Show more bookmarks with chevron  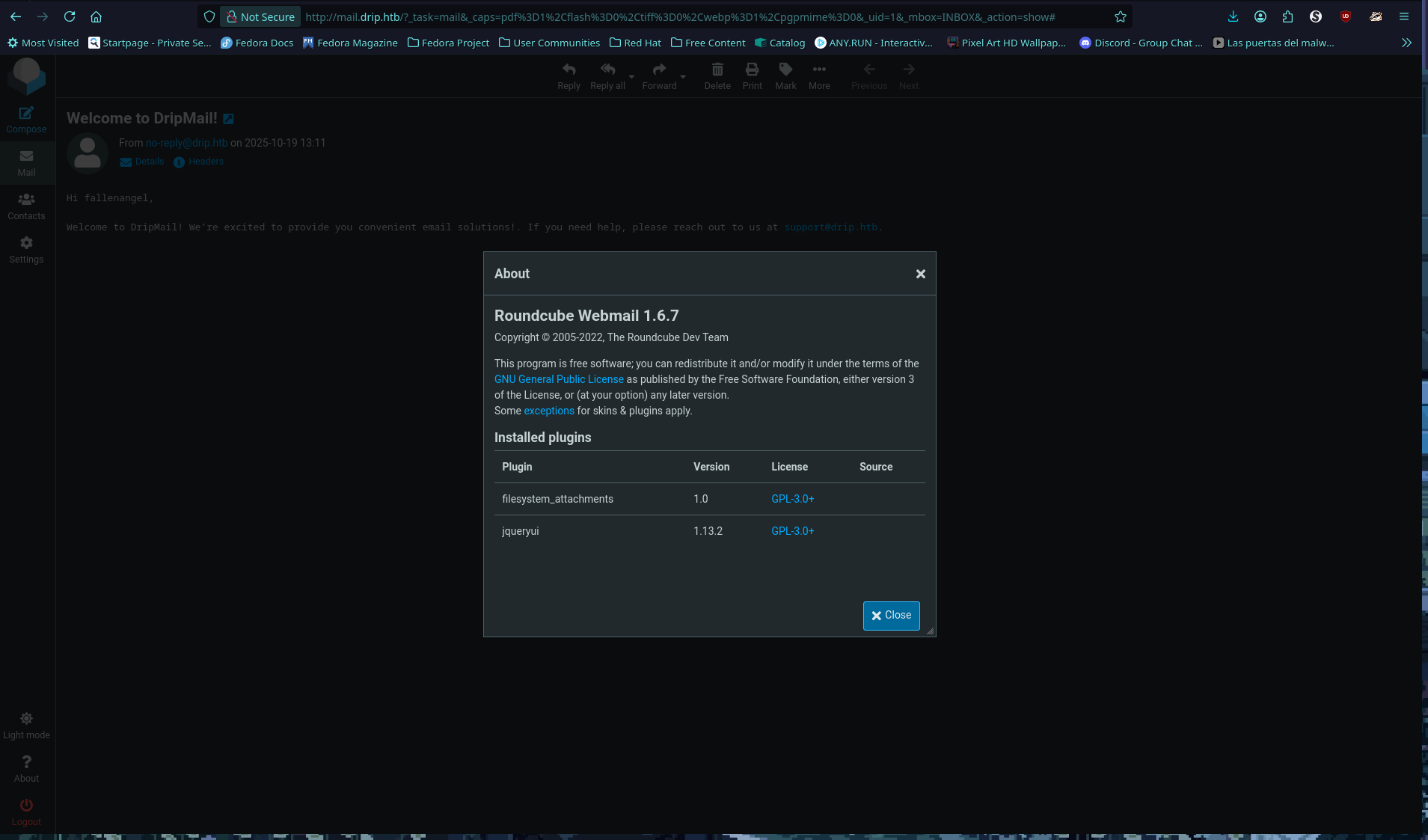point(1406,43)
